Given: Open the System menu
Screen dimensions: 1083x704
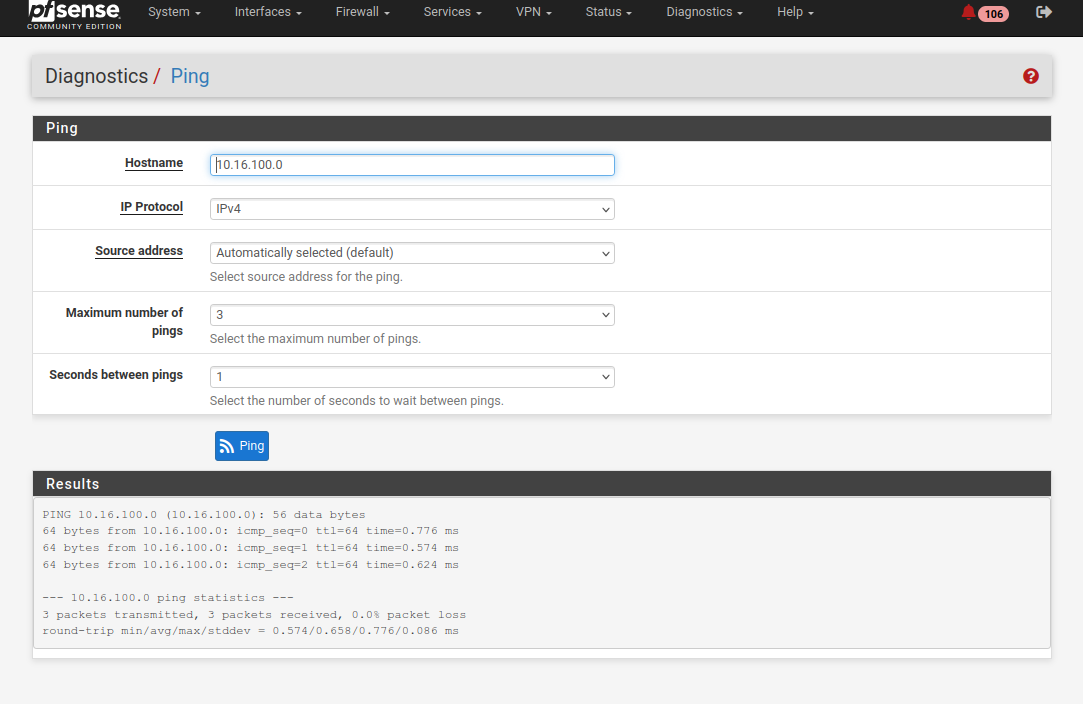Looking at the screenshot, I should coord(174,12).
